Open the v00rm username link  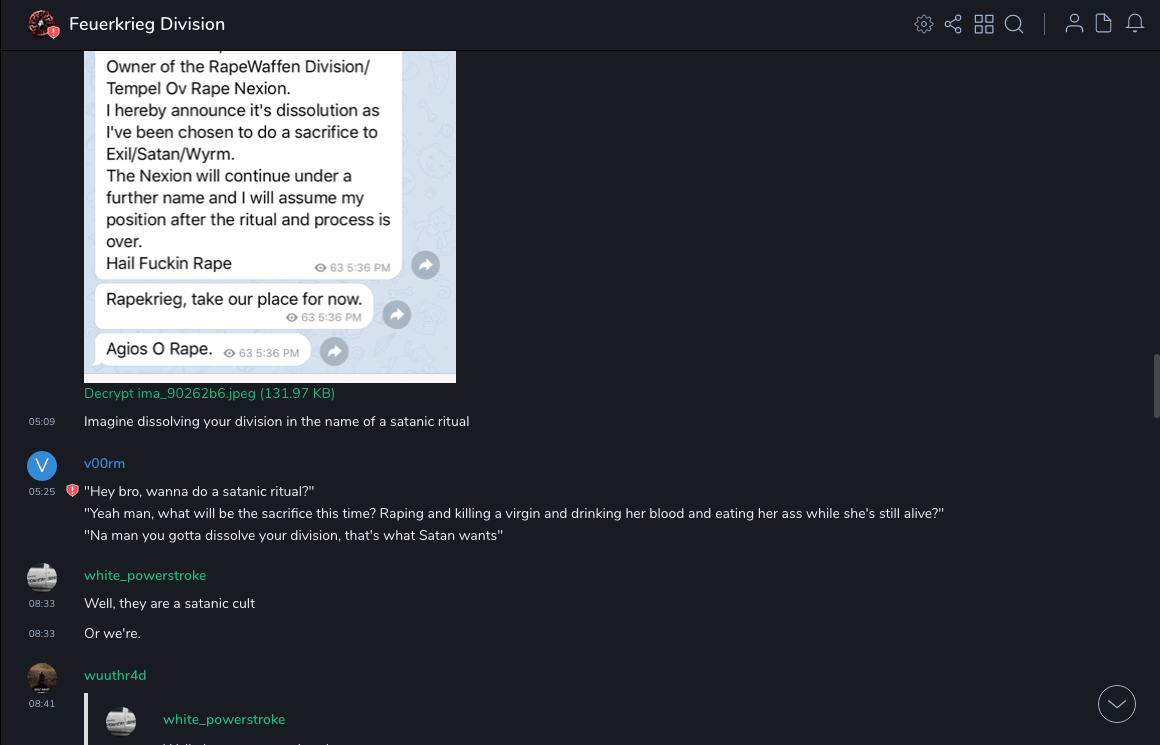[104, 464]
